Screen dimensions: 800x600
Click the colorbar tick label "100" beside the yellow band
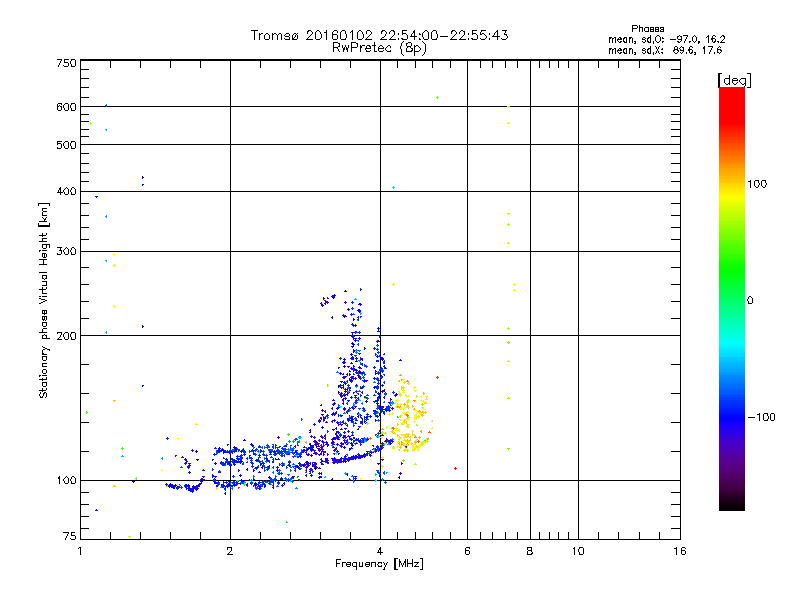tap(757, 184)
